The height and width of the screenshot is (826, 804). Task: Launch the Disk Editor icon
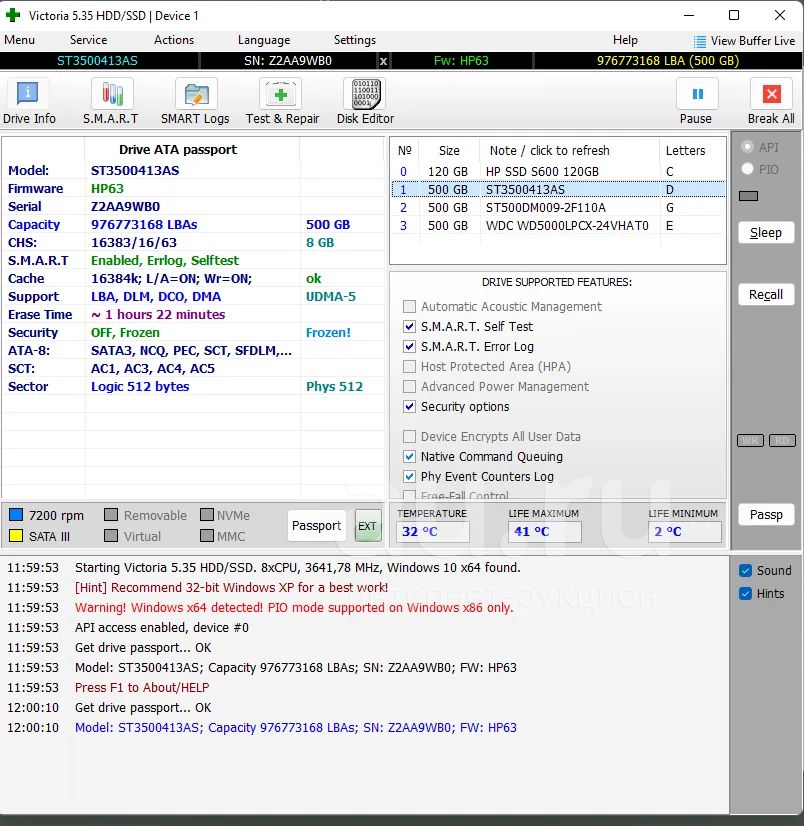coord(365,94)
